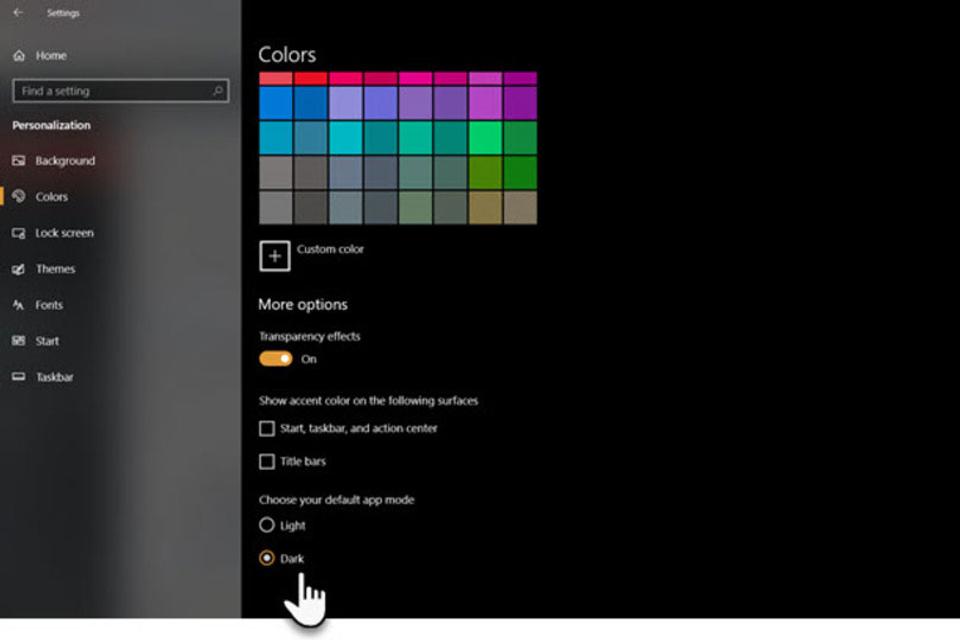Viewport: 960px width, 640px height.
Task: Pick the bright blue swatch starting second row
Action: [276, 103]
